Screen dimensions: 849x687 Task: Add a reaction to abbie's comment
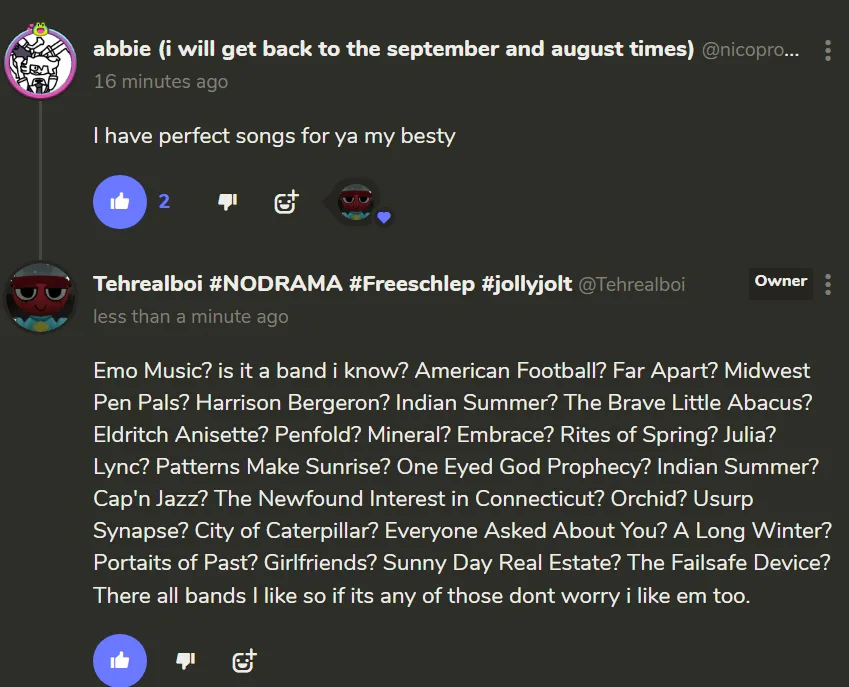pyautogui.click(x=286, y=202)
